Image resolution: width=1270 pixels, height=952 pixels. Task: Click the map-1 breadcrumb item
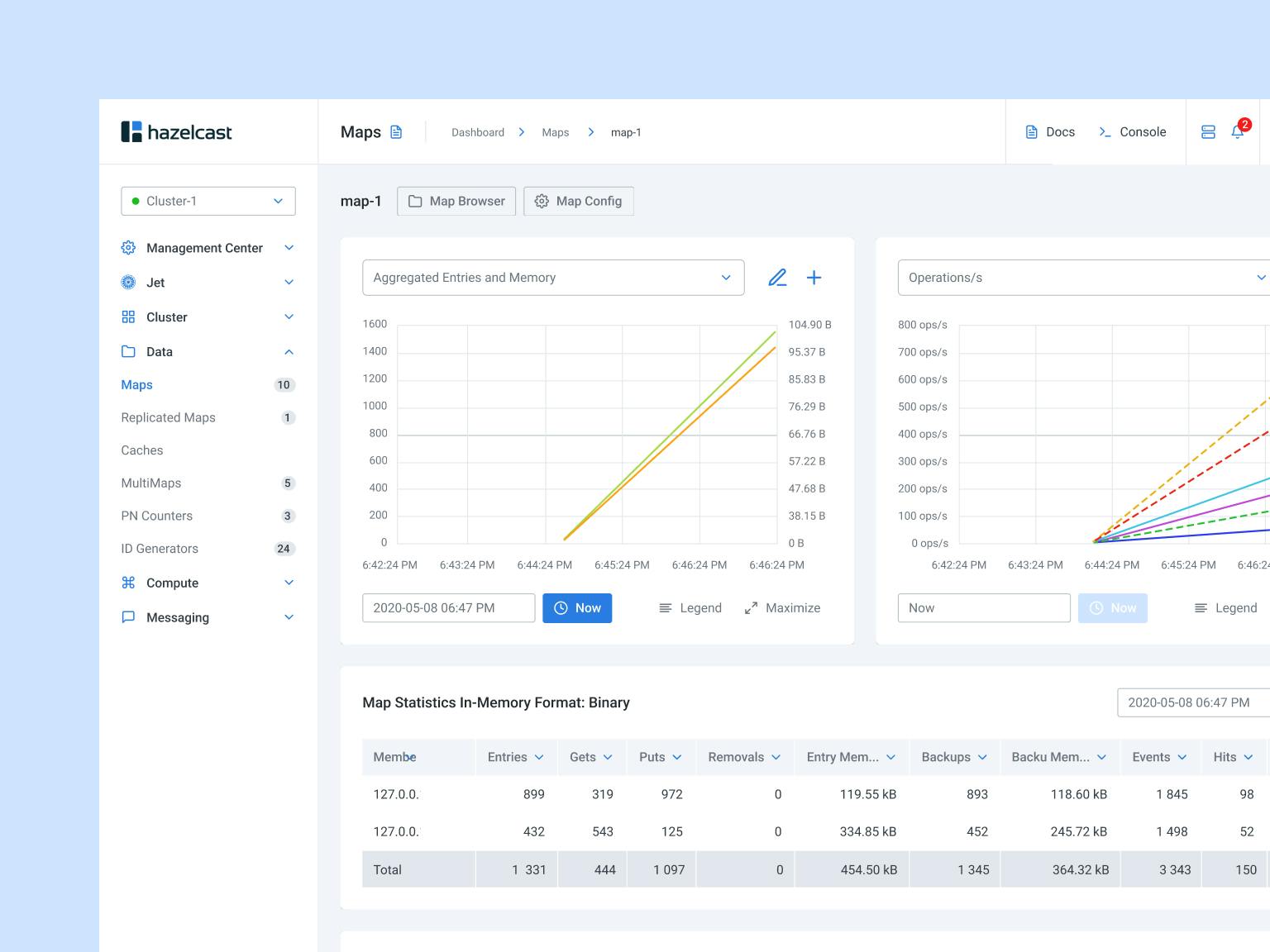(626, 132)
